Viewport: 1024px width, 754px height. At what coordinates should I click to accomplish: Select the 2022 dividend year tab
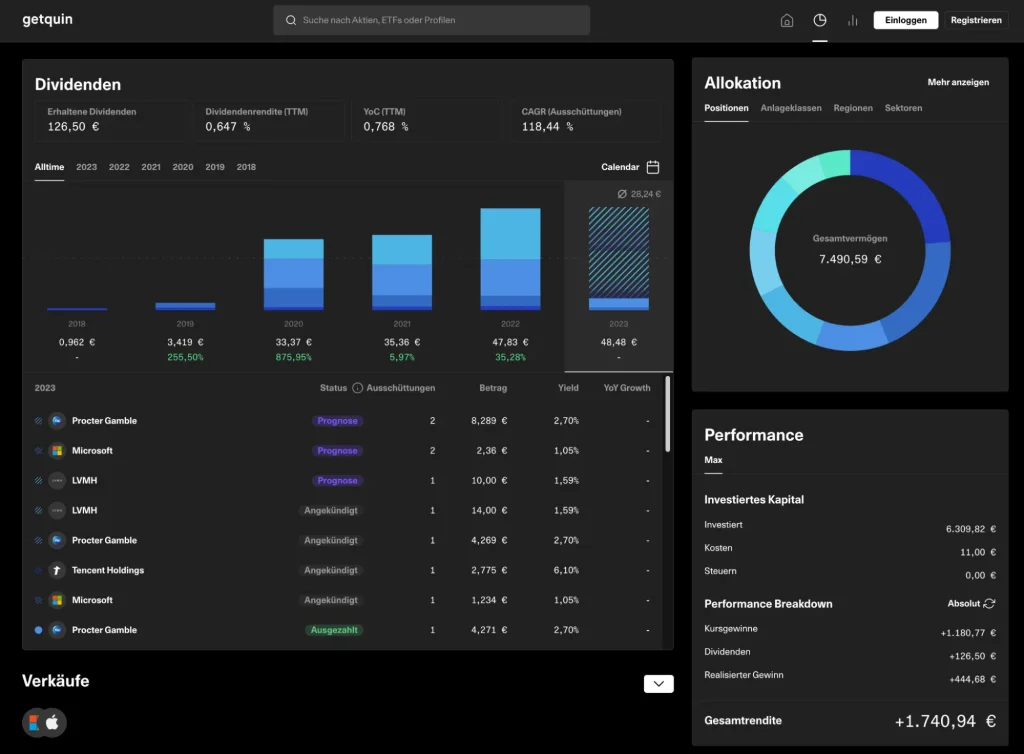(119, 167)
